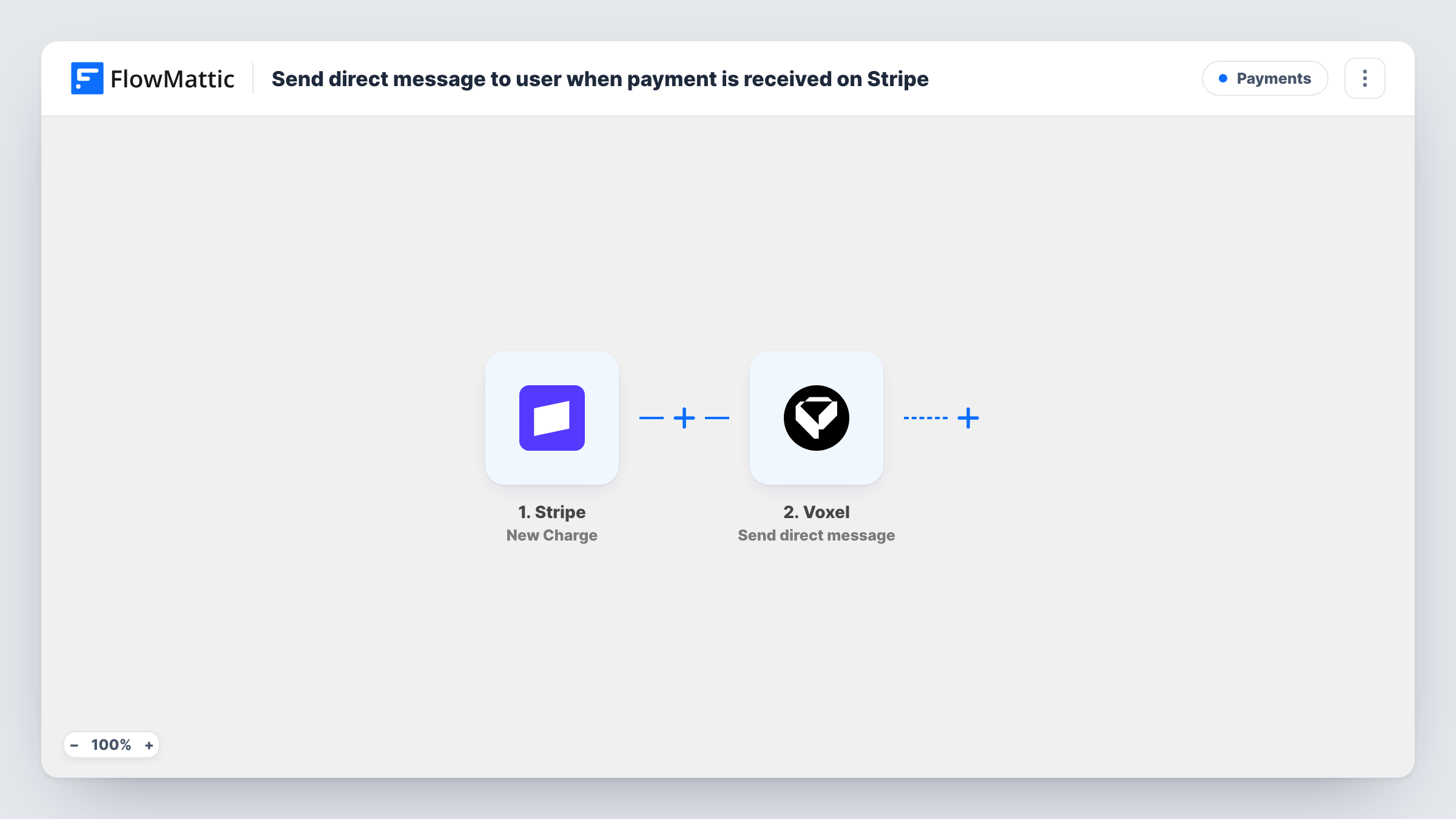Click the '1. Stripe' step label
The height and width of the screenshot is (819, 1456).
[x=551, y=512]
